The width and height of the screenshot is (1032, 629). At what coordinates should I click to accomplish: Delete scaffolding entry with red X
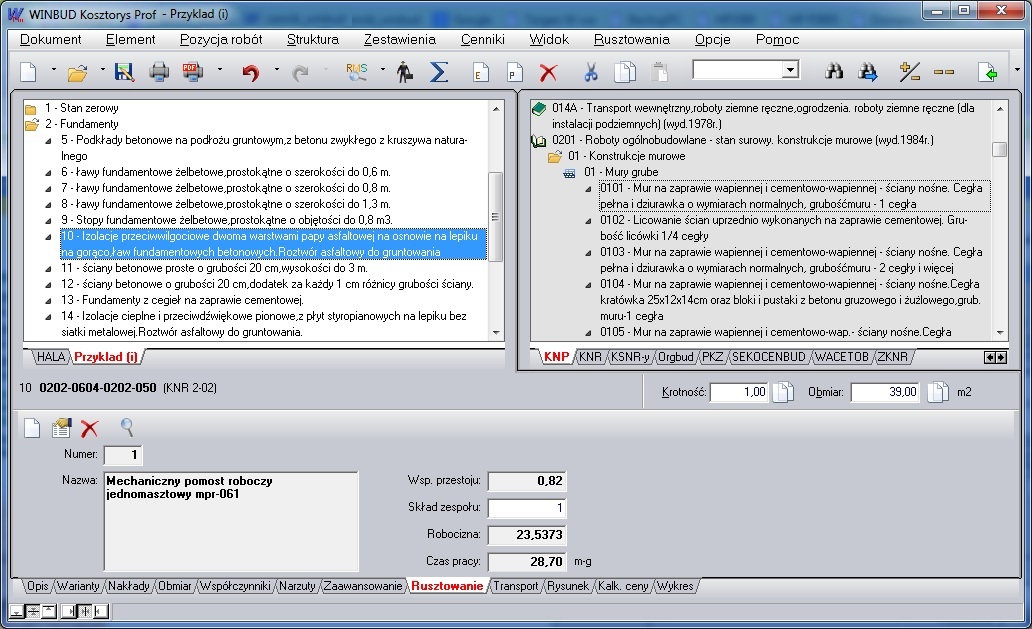(x=90, y=428)
